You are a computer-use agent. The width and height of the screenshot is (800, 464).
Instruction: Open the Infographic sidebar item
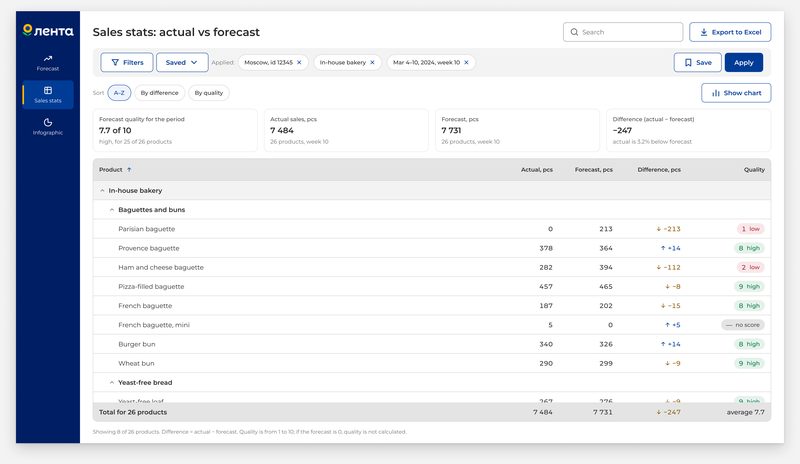pyautogui.click(x=48, y=126)
